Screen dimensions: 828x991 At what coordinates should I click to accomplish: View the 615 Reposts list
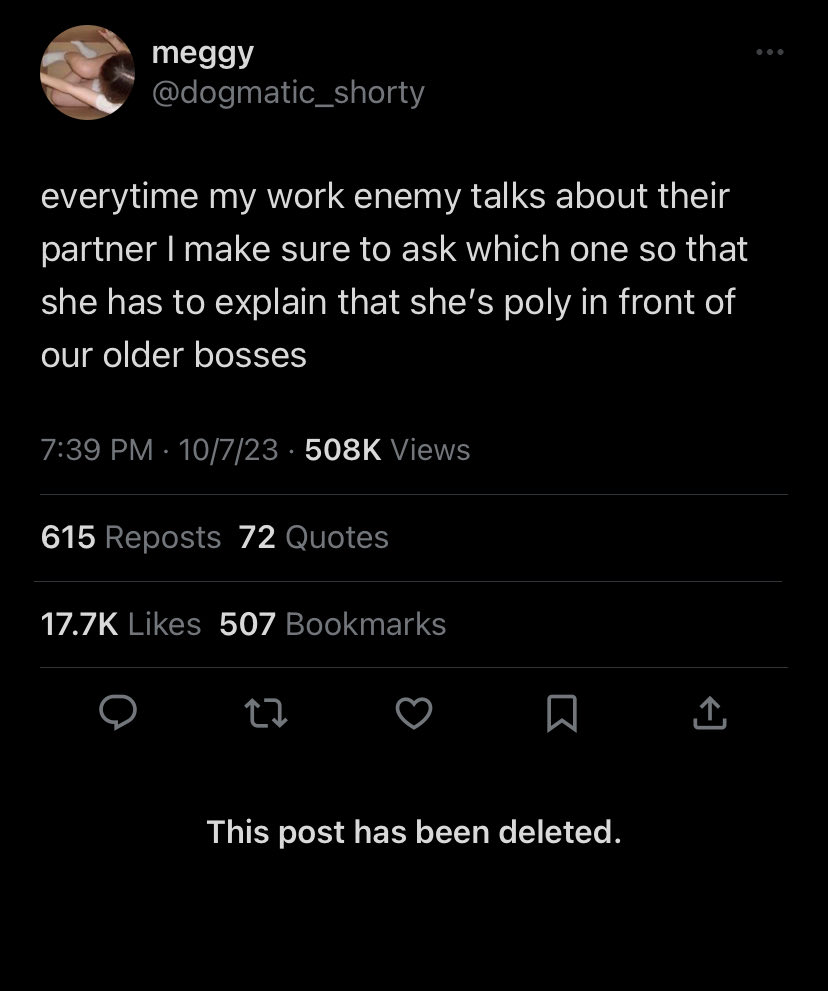point(131,537)
